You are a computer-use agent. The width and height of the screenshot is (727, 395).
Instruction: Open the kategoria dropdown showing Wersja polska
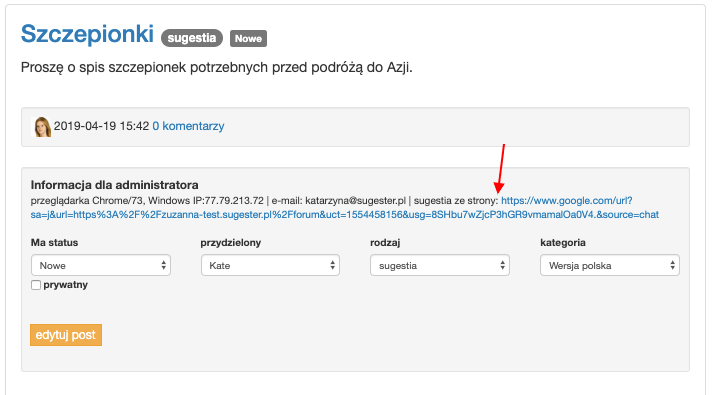(x=610, y=265)
